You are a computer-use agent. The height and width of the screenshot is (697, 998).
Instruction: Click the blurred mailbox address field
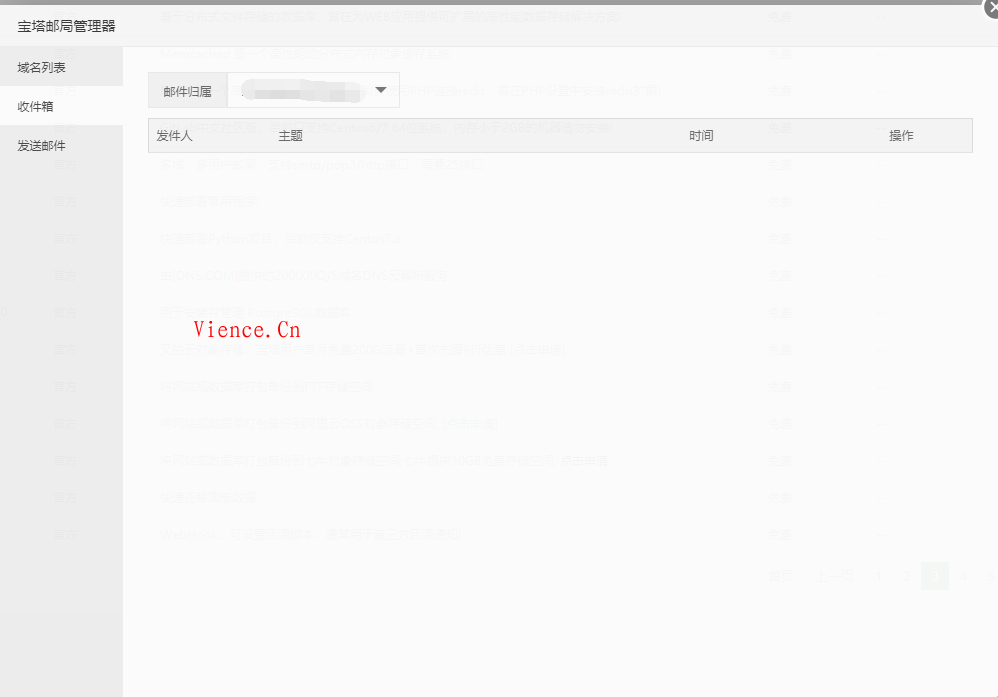[300, 91]
